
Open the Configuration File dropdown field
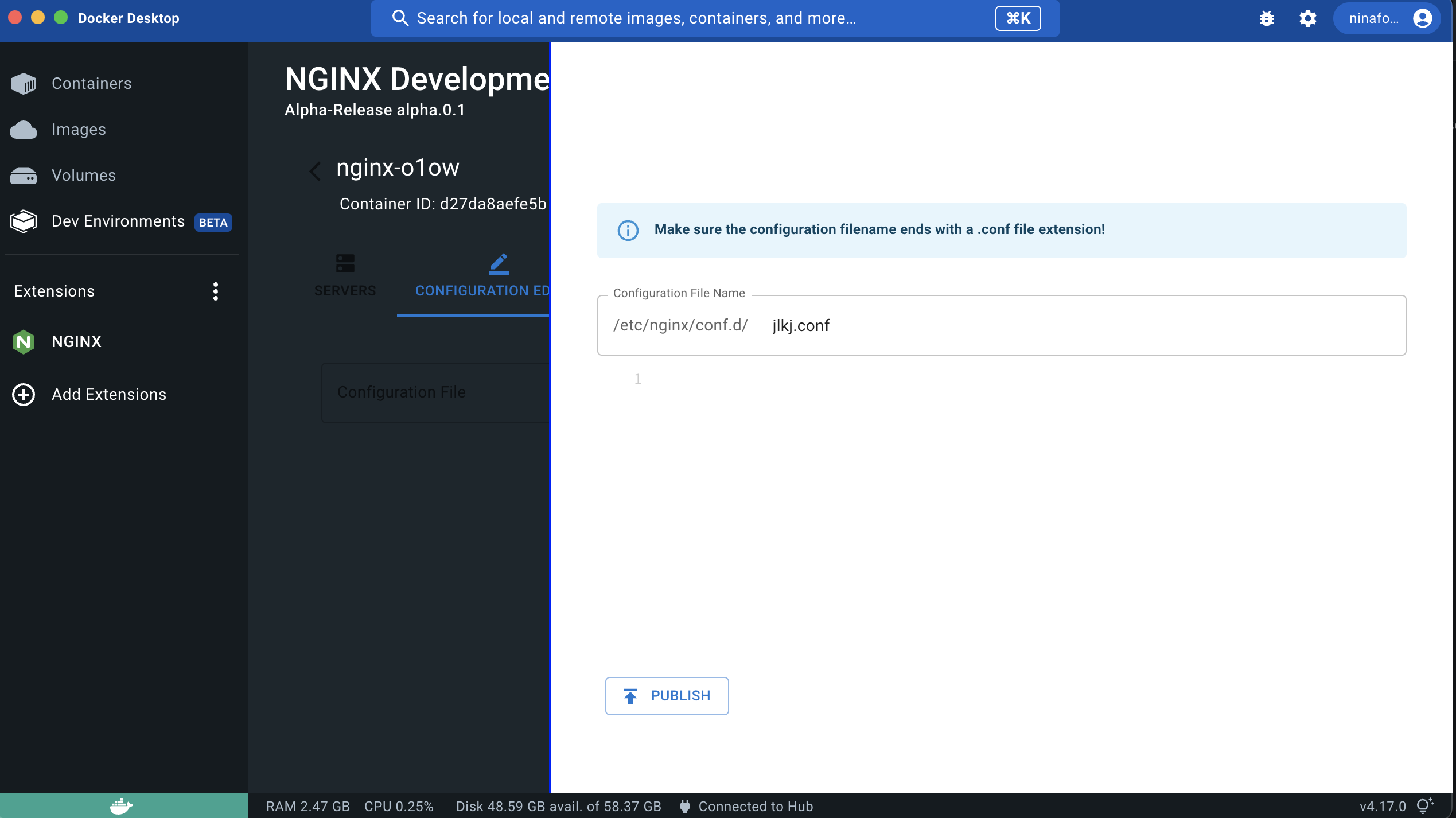point(436,393)
